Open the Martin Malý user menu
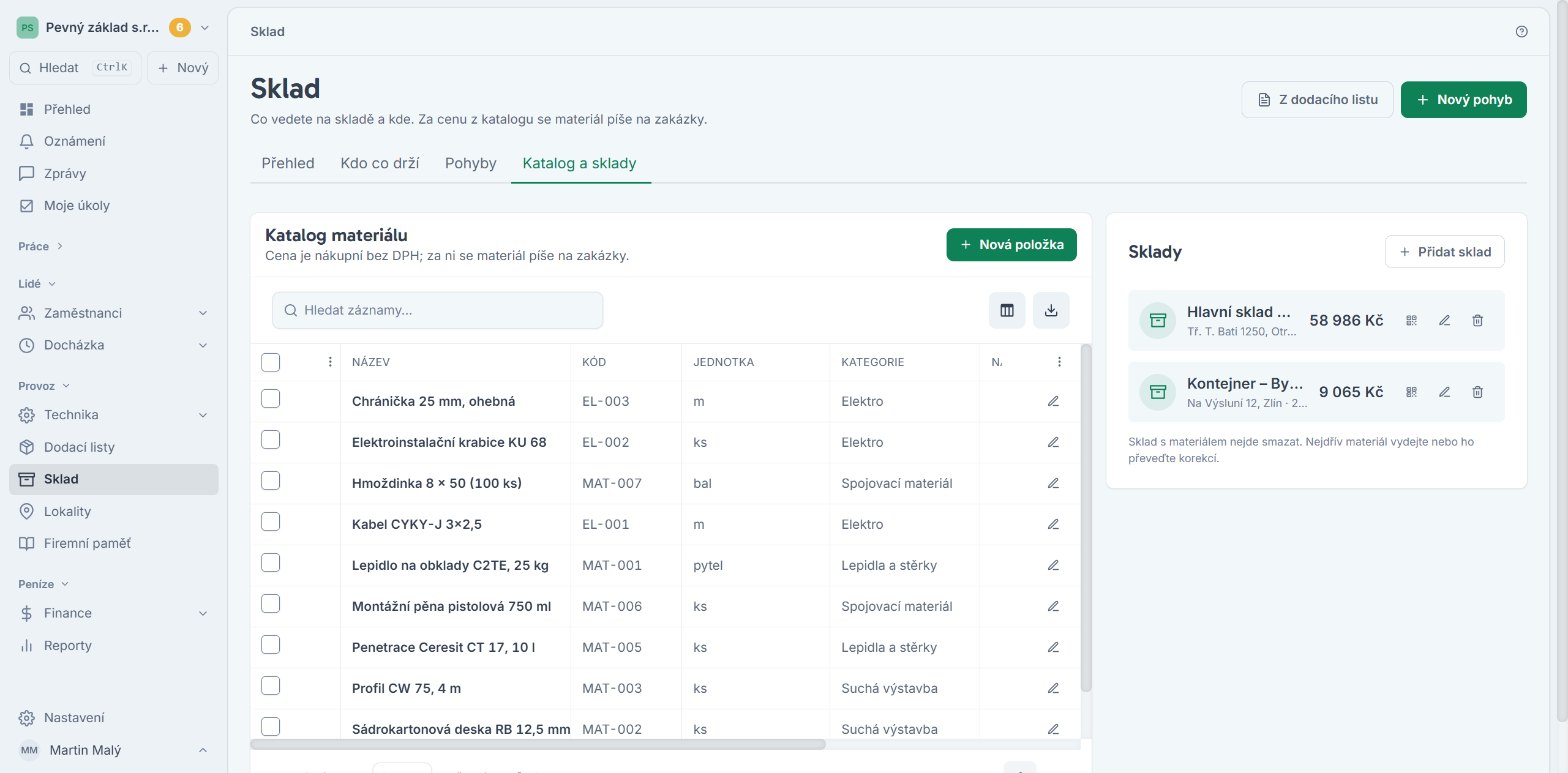1568x773 pixels. click(114, 750)
